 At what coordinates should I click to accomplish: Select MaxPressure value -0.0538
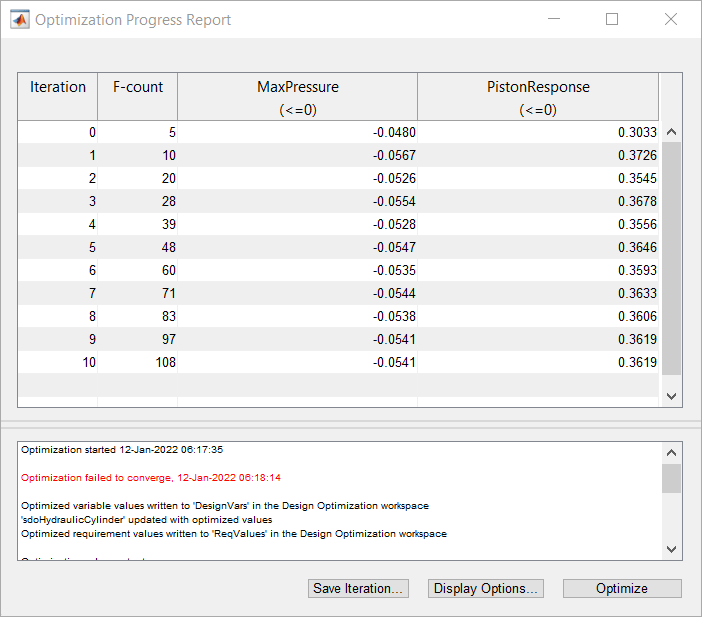pyautogui.click(x=298, y=316)
